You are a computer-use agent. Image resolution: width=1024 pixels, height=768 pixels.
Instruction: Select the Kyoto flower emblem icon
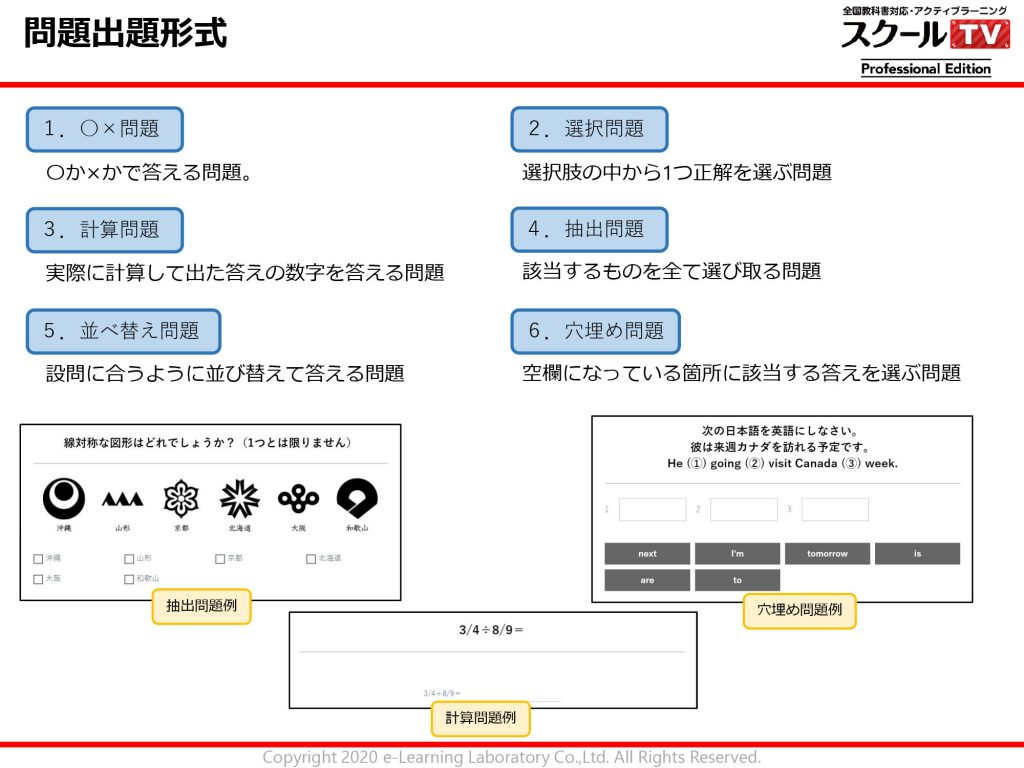pyautogui.click(x=181, y=498)
